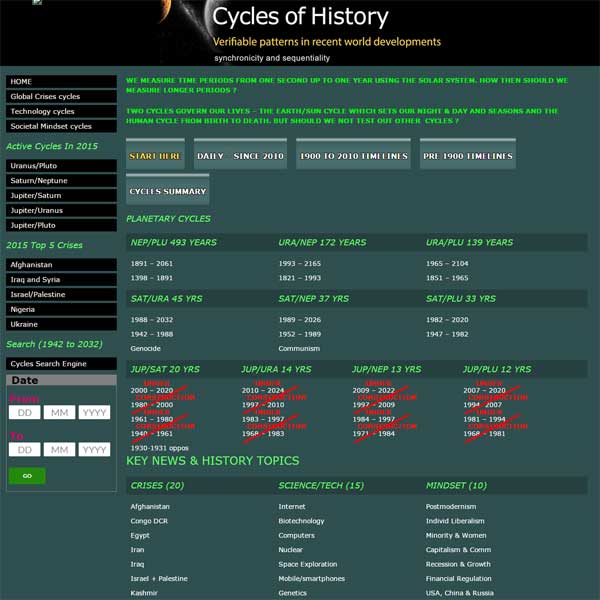This screenshot has width=600, height=600.
Task: Open Computers topic
Action: click(x=296, y=536)
